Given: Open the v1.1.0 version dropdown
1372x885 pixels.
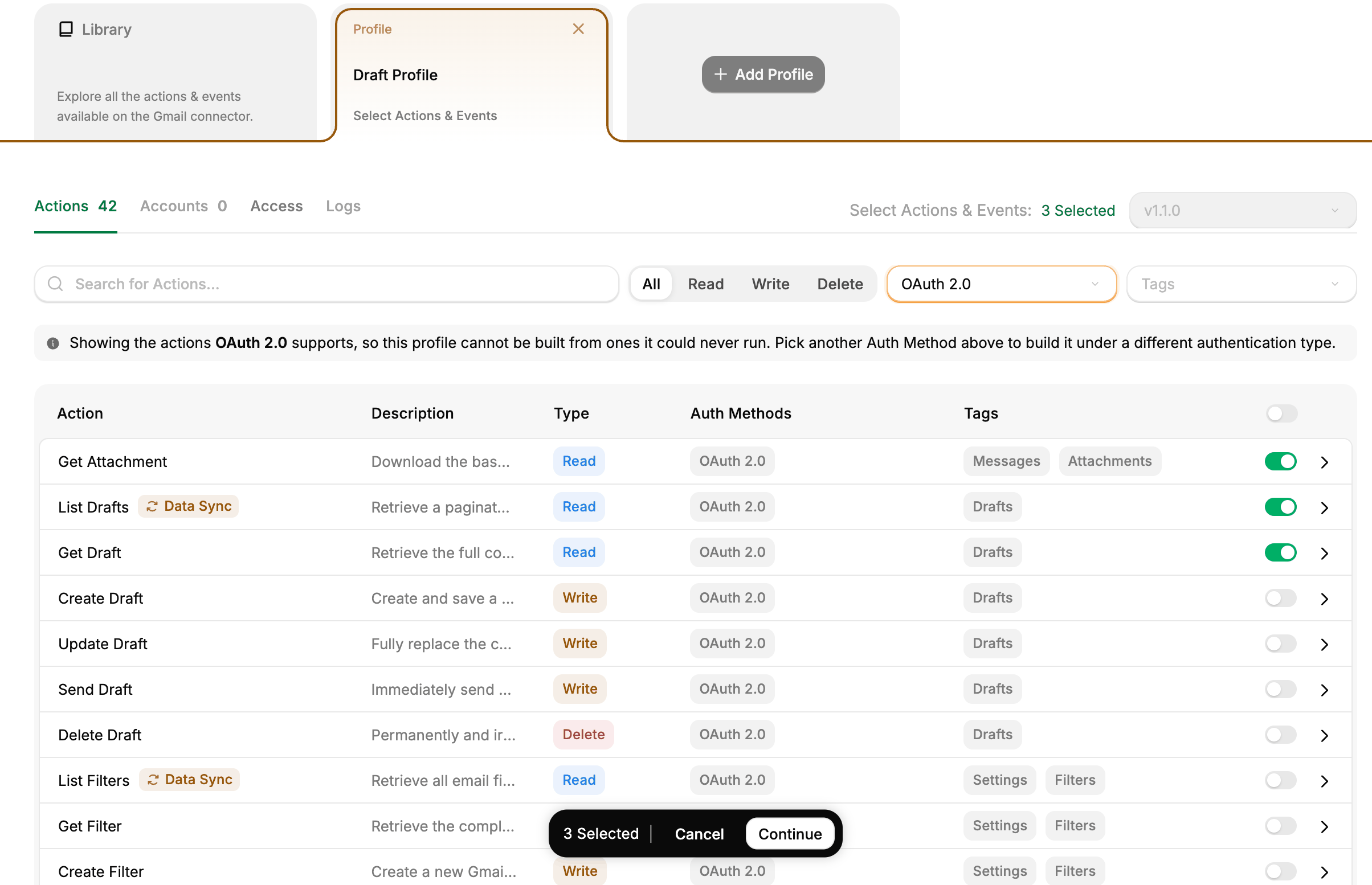Looking at the screenshot, I should 1242,210.
